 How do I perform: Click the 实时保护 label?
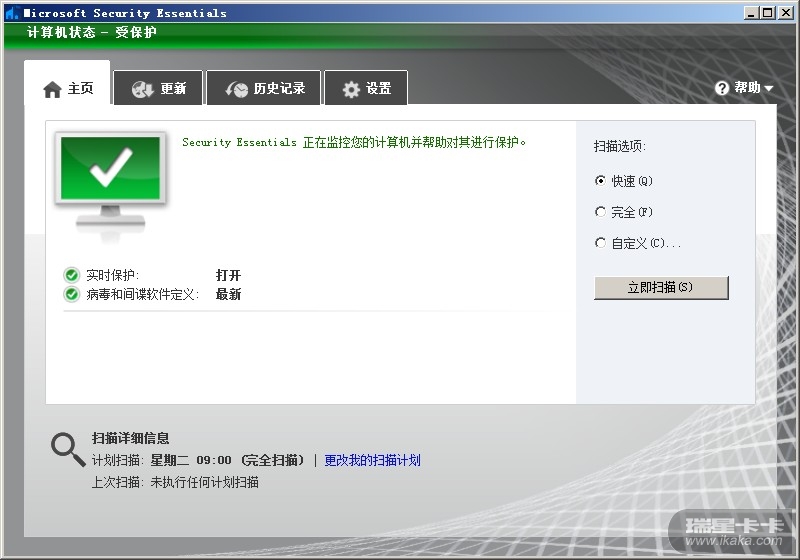pos(112,275)
